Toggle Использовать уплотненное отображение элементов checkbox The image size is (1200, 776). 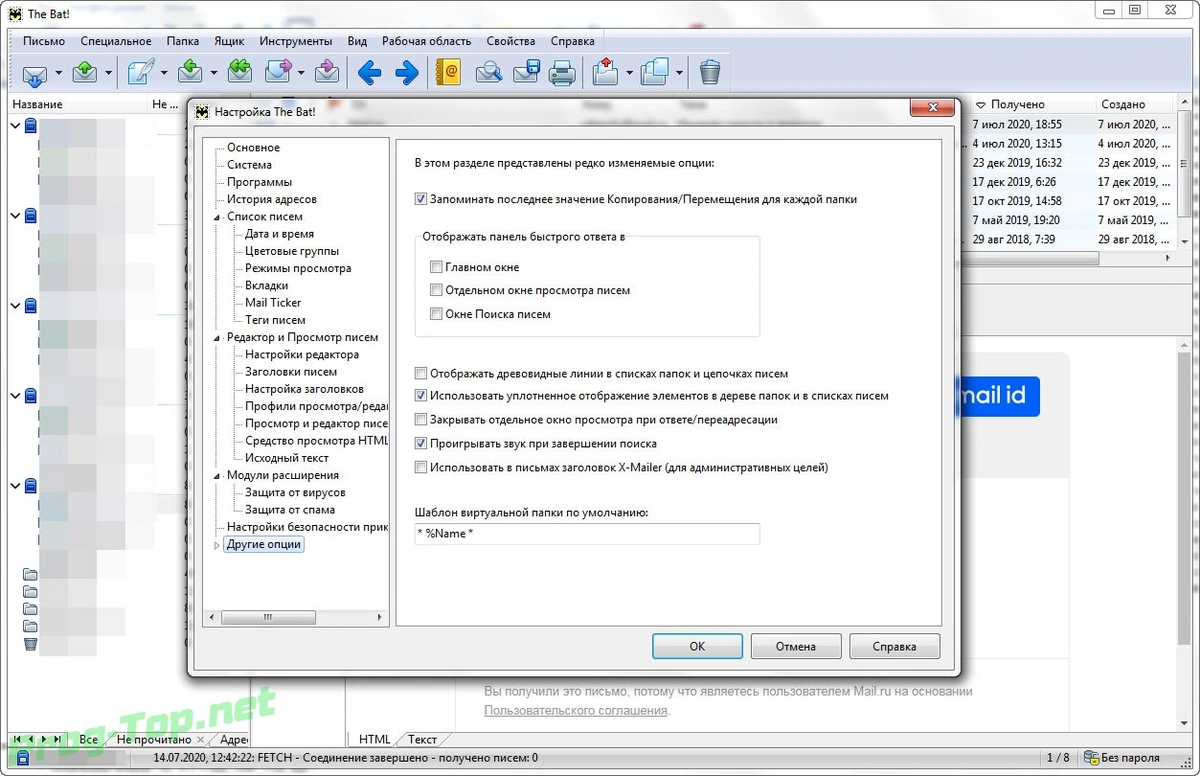tap(421, 396)
